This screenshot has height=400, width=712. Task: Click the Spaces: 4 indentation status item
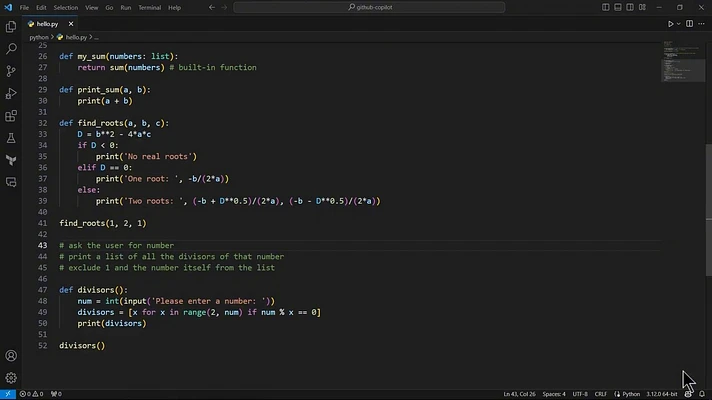pos(554,394)
